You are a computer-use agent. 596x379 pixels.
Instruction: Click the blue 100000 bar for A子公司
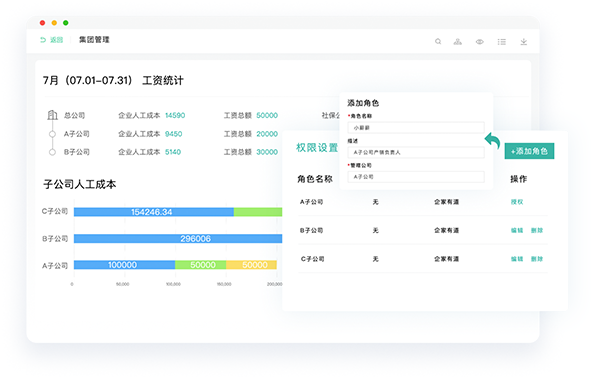tap(124, 265)
